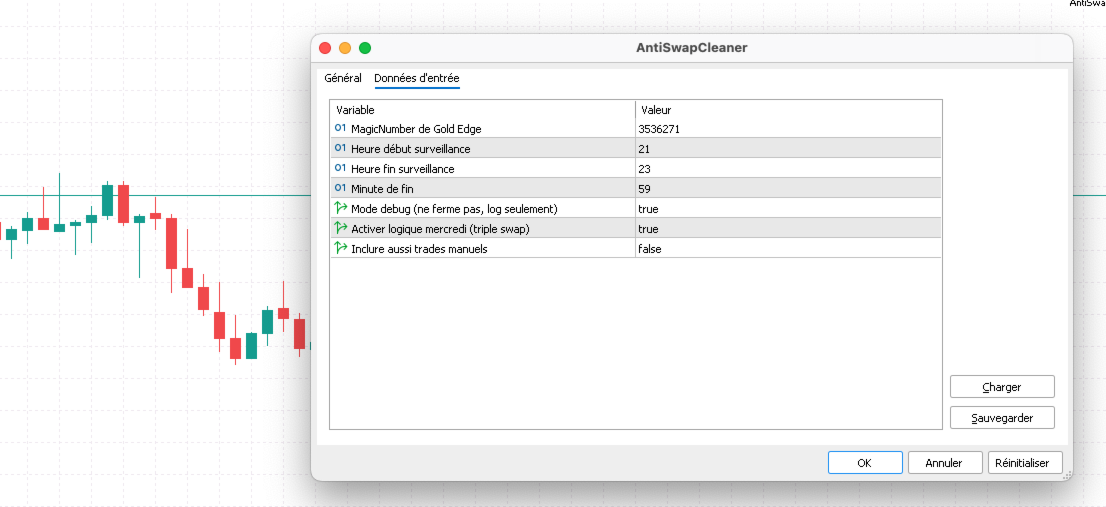Switch to the Général tab
Image resolution: width=1106 pixels, height=507 pixels.
click(343, 78)
